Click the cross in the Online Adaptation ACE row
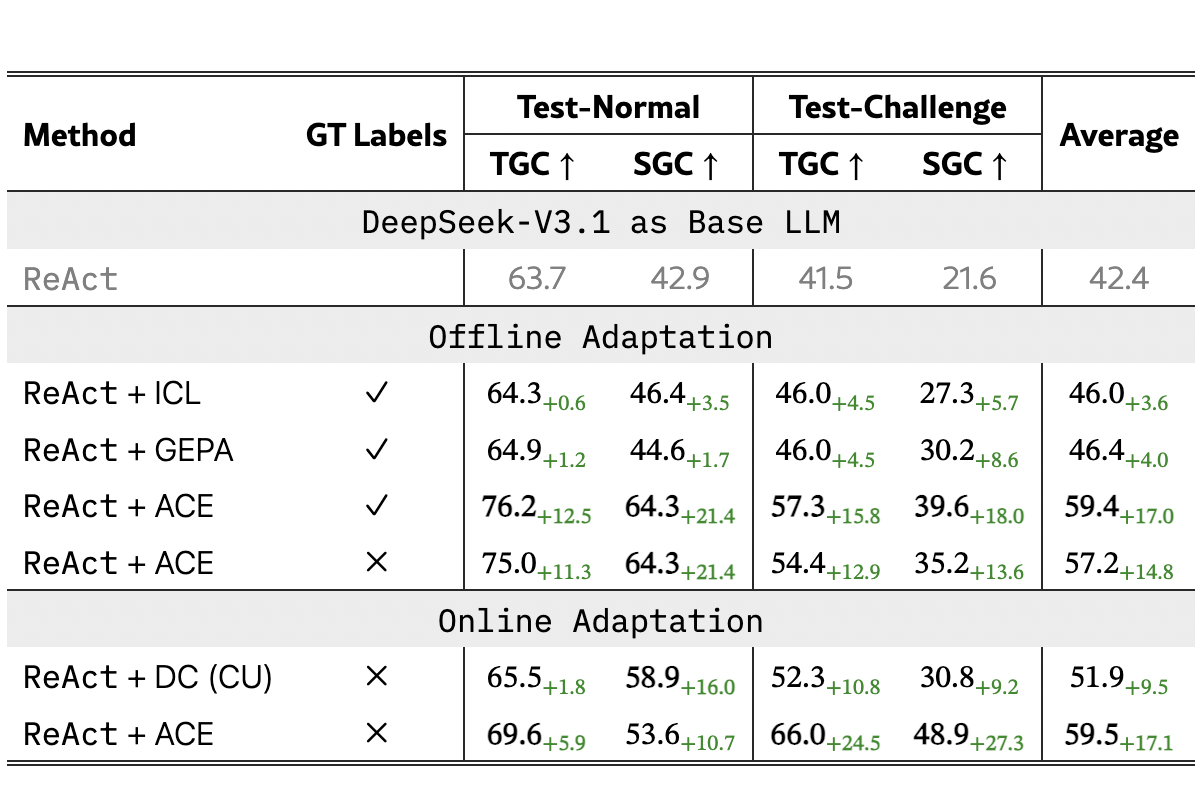The width and height of the screenshot is (1196, 790). tap(376, 735)
